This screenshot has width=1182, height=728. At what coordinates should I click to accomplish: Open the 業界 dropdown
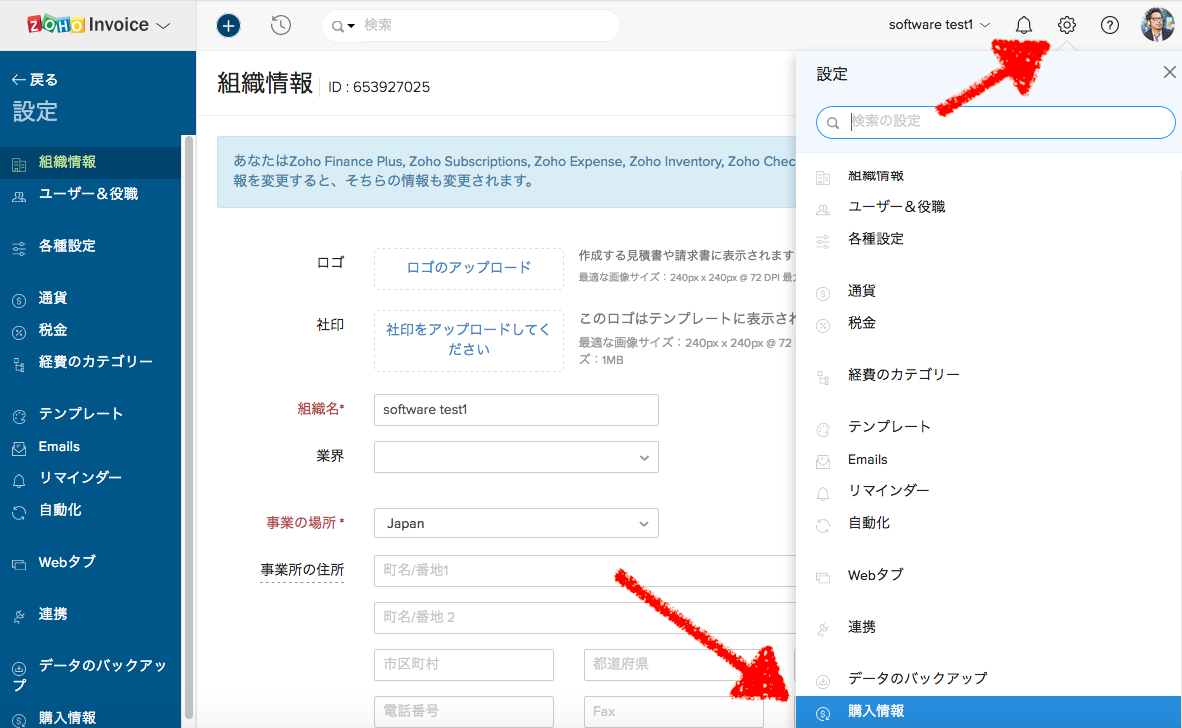[x=516, y=457]
